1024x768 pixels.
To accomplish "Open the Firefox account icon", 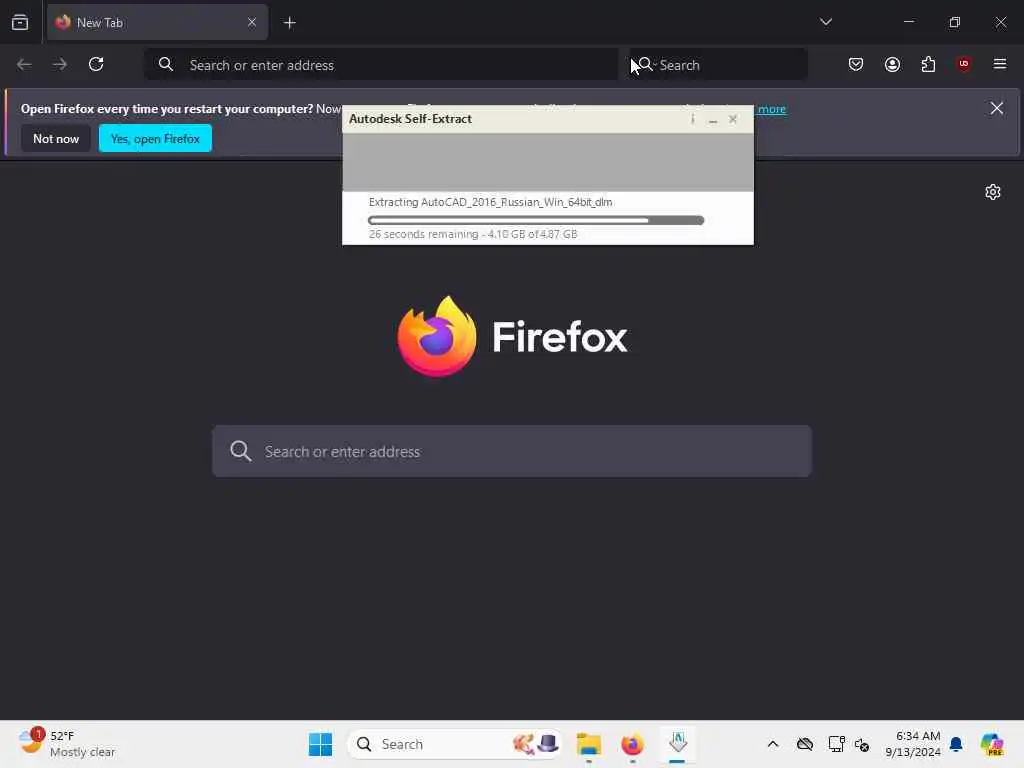I will [x=892, y=64].
